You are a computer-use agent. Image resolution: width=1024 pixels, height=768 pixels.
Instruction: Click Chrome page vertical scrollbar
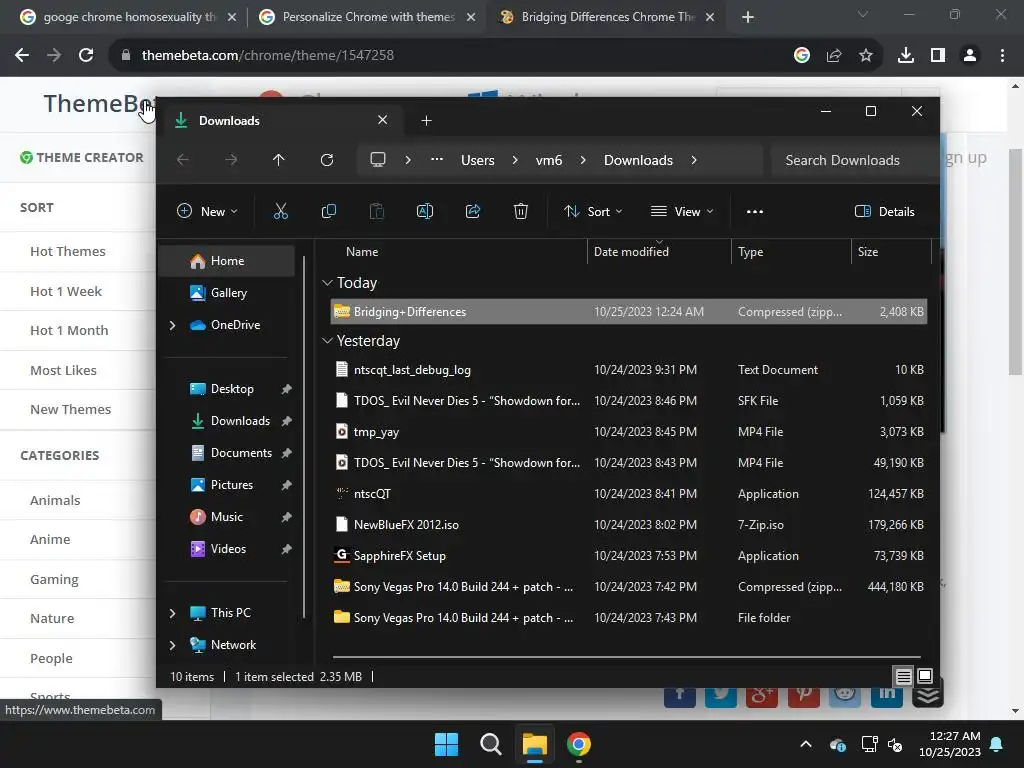click(x=1015, y=261)
